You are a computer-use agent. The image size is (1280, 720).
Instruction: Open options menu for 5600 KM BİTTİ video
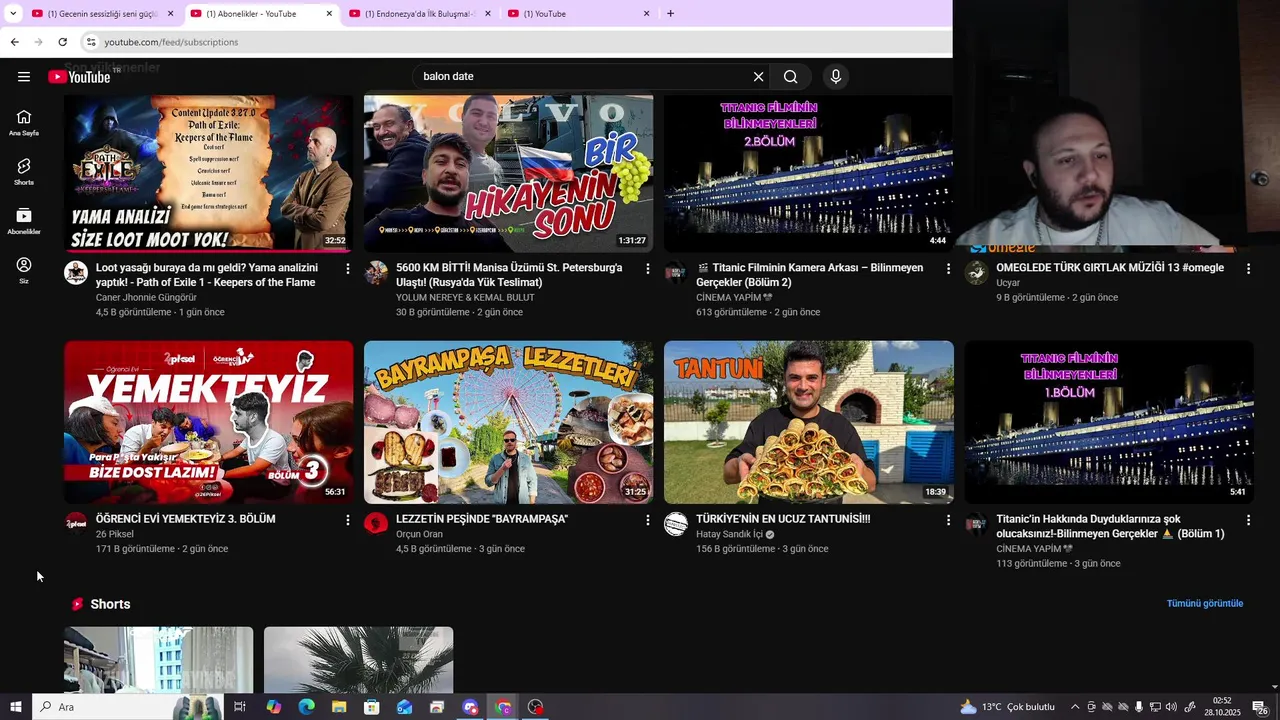tap(648, 269)
